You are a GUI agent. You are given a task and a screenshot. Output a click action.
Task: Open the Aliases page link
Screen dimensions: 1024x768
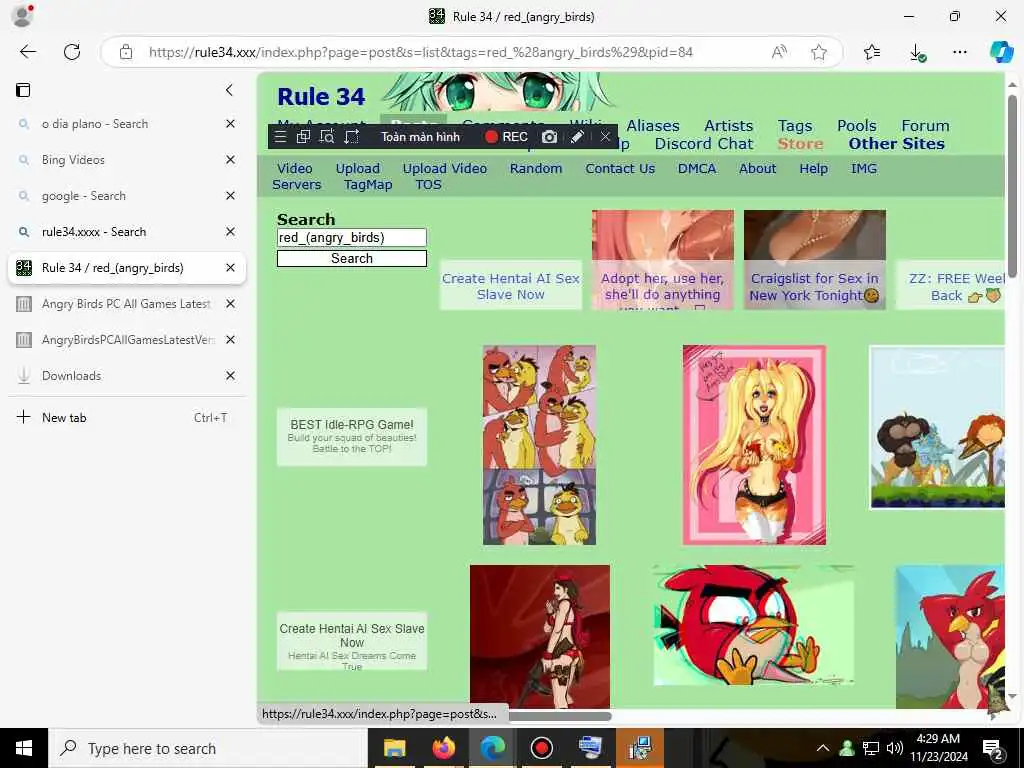tap(653, 125)
